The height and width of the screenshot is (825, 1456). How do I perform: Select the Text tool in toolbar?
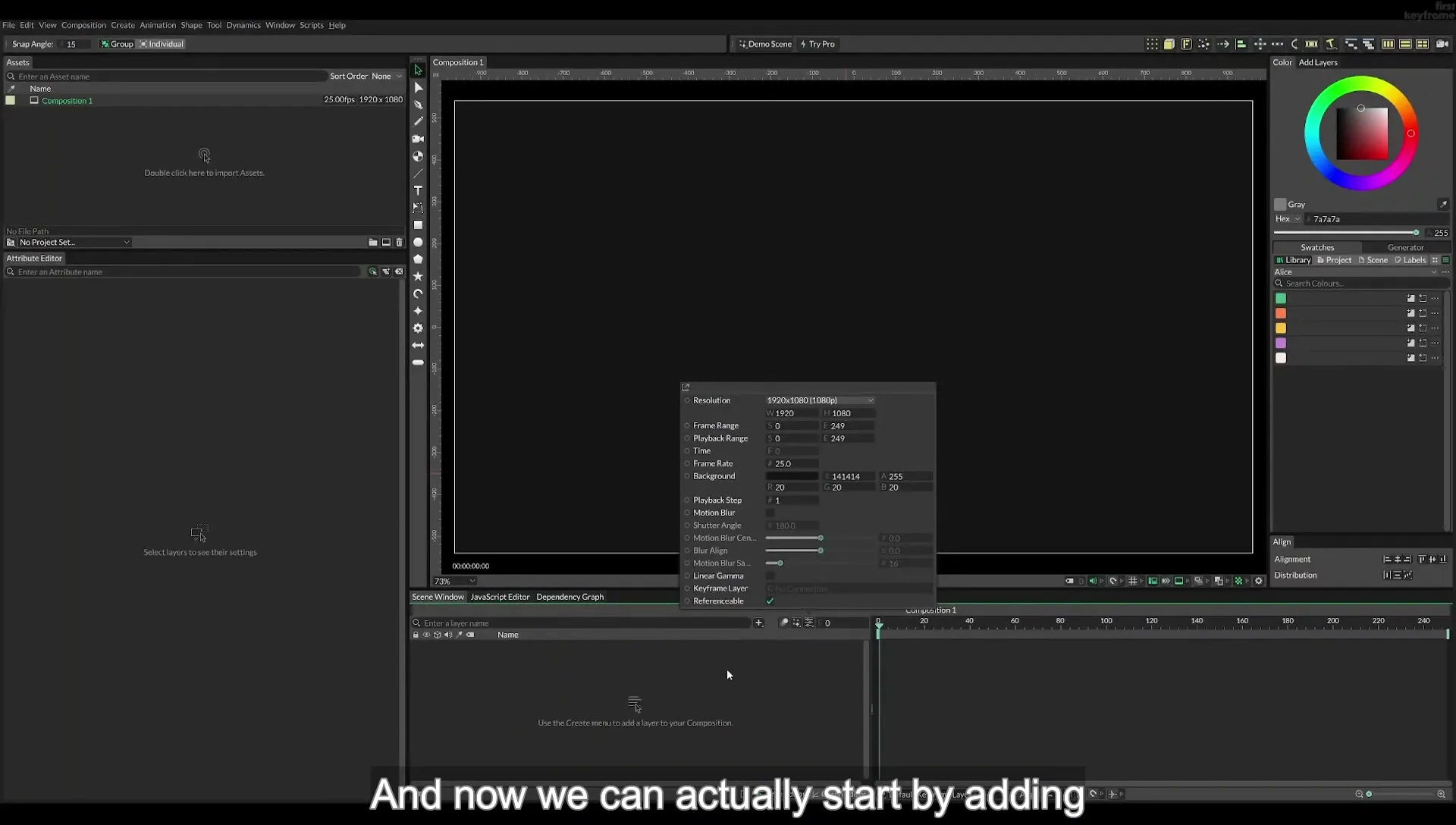418,190
